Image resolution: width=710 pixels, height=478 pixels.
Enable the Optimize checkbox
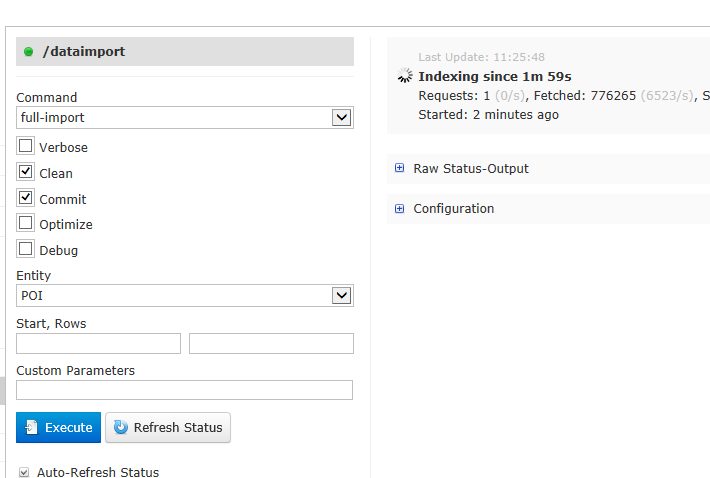tap(25, 223)
